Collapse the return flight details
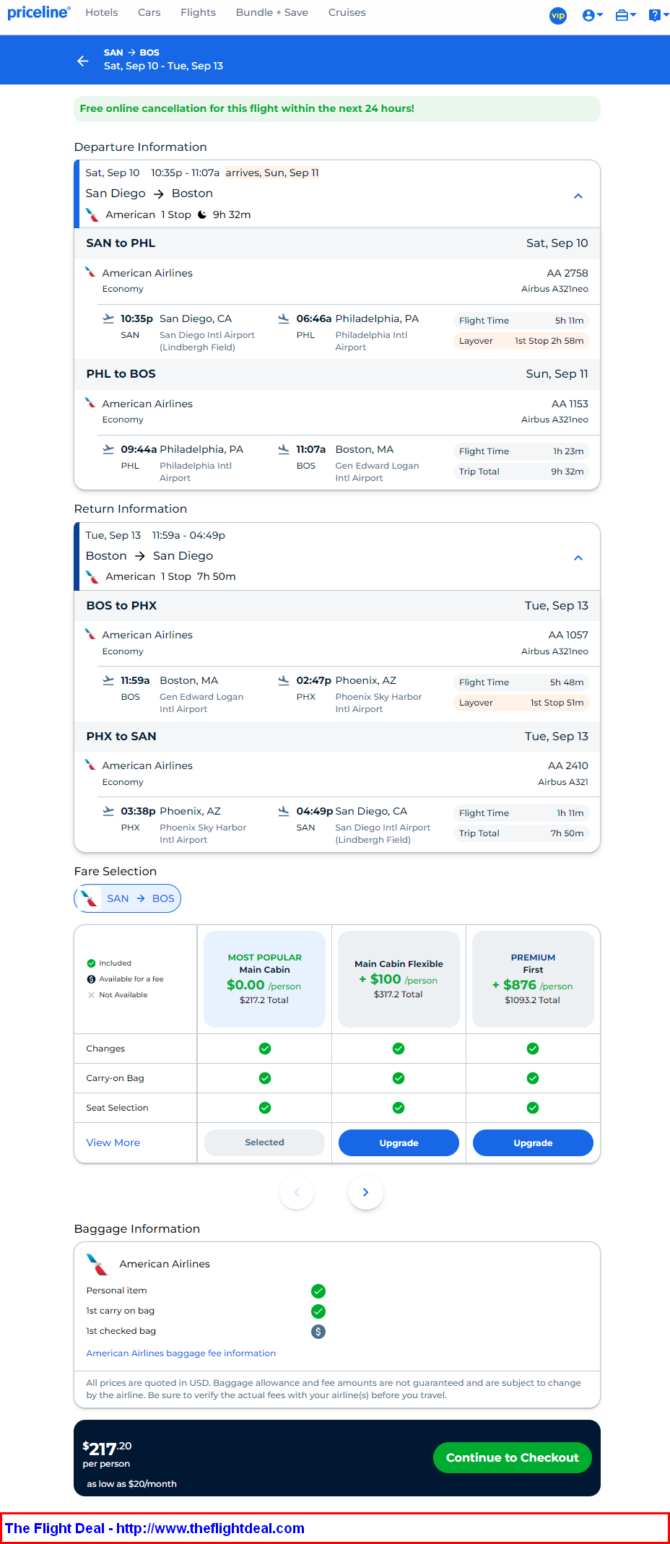The width and height of the screenshot is (670, 1544). coord(578,558)
